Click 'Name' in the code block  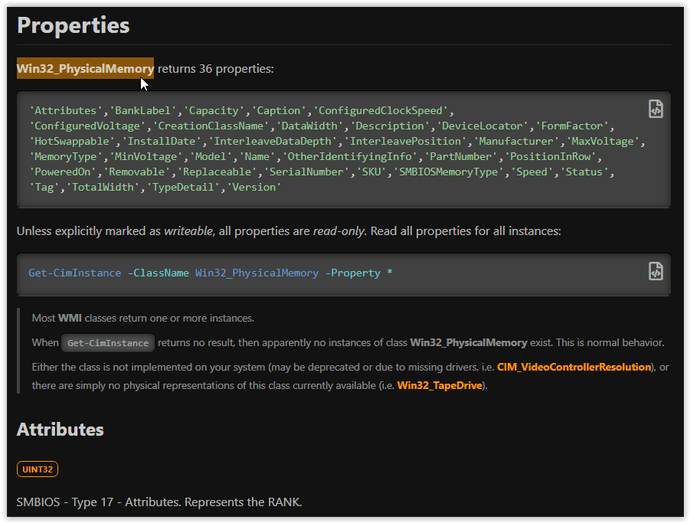coord(257,157)
